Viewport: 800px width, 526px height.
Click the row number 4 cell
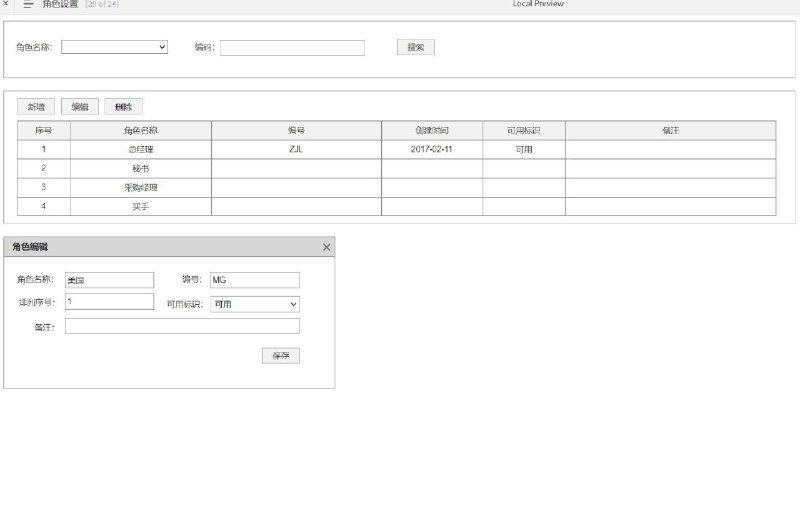click(x=44, y=207)
